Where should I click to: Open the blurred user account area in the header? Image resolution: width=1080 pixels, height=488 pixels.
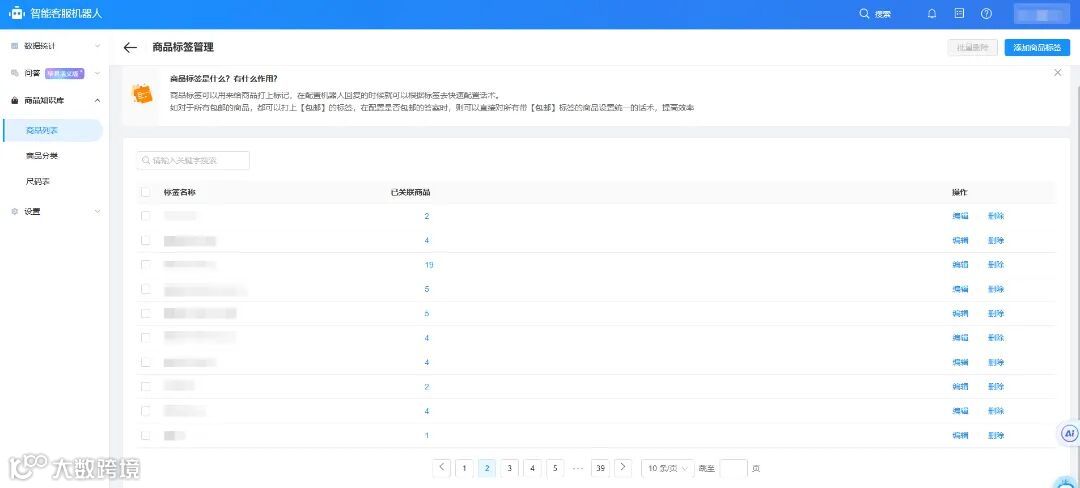(1039, 14)
